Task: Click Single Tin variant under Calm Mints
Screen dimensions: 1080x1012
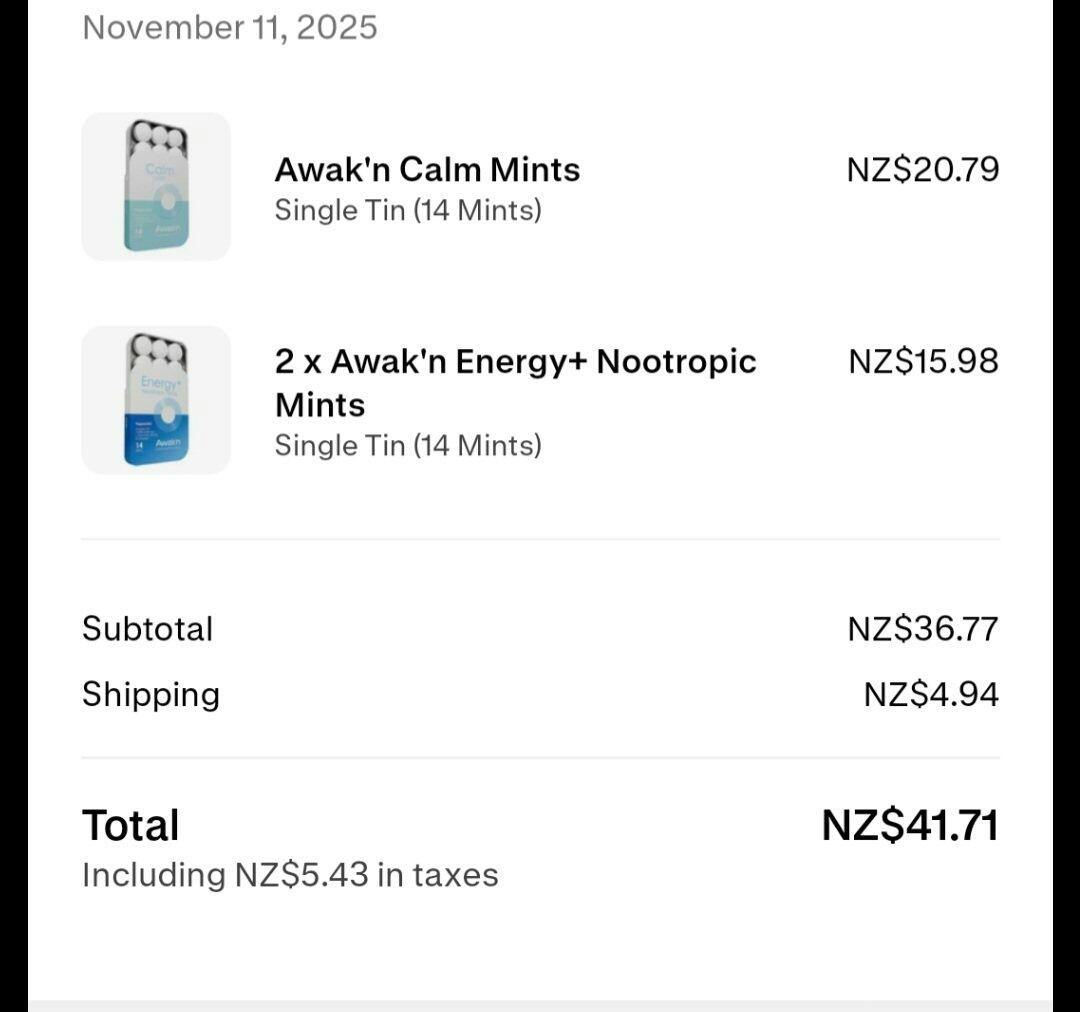Action: 408,211
